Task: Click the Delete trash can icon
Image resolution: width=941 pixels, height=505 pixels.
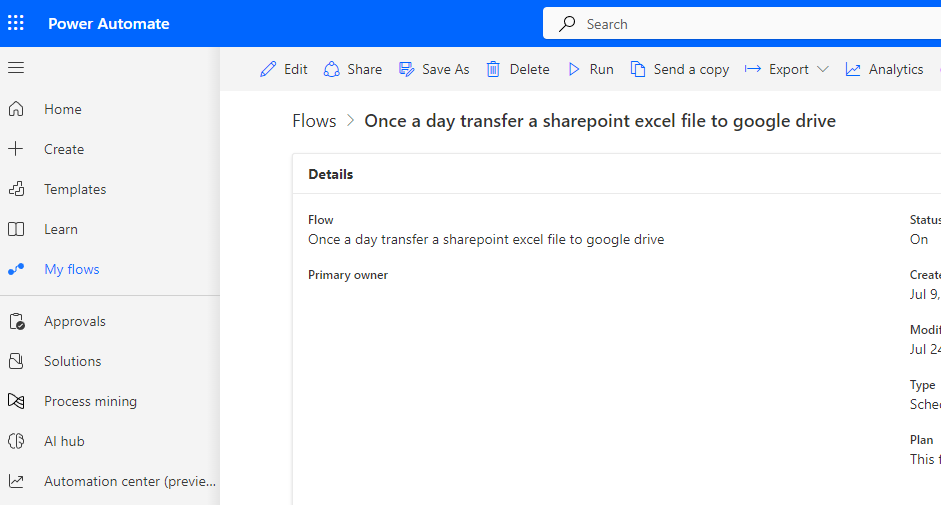Action: coord(493,69)
